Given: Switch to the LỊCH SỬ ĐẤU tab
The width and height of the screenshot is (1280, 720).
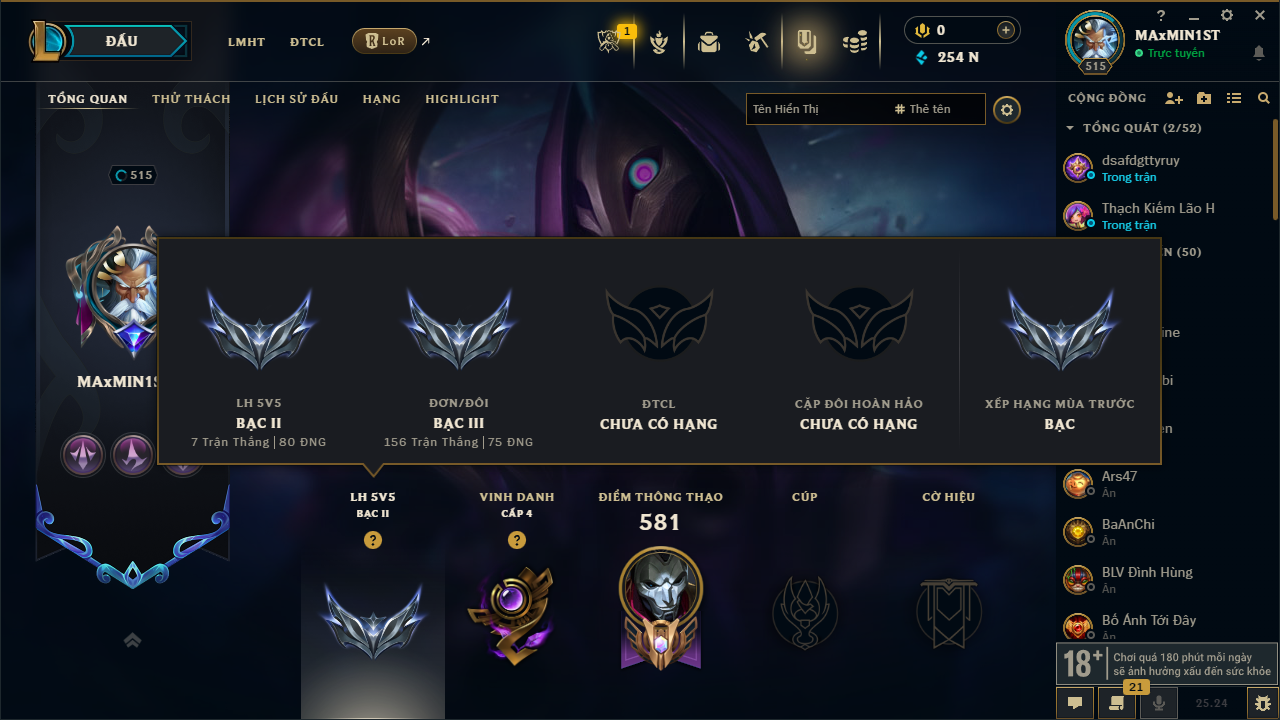Looking at the screenshot, I should 296,99.
